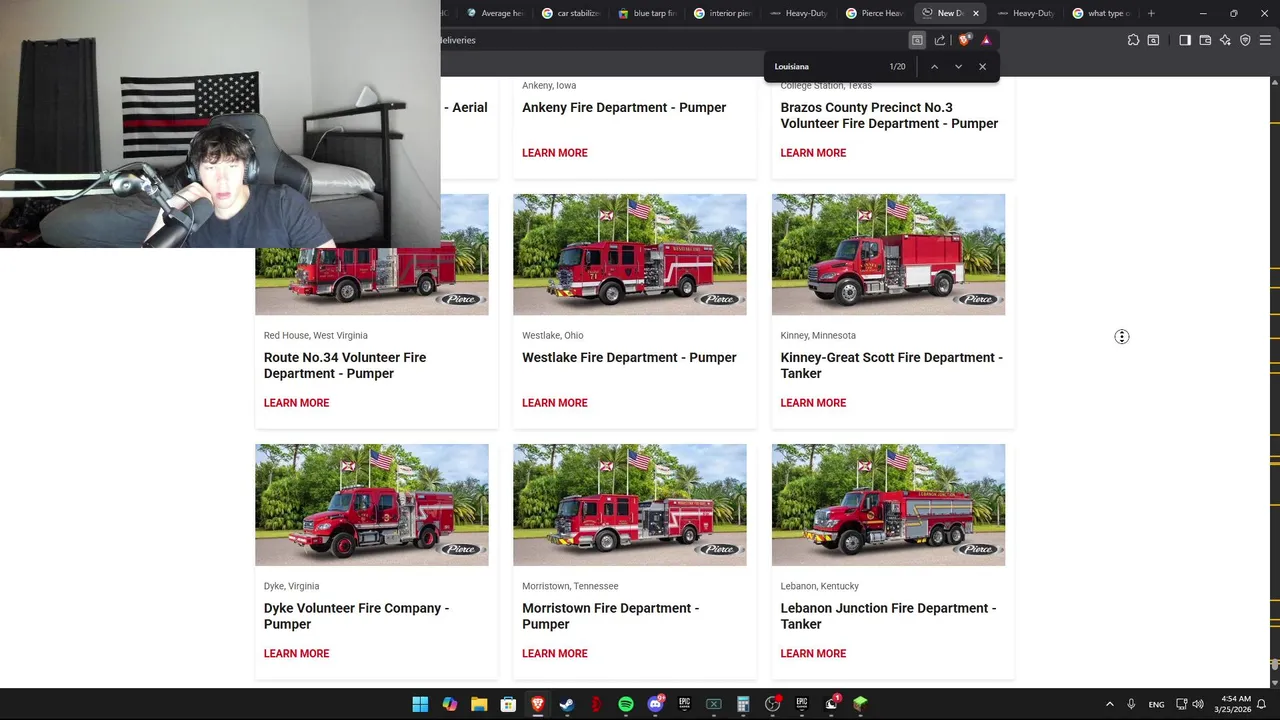Open Discord from the taskbar
This screenshot has height=720, width=1280.
click(655, 704)
